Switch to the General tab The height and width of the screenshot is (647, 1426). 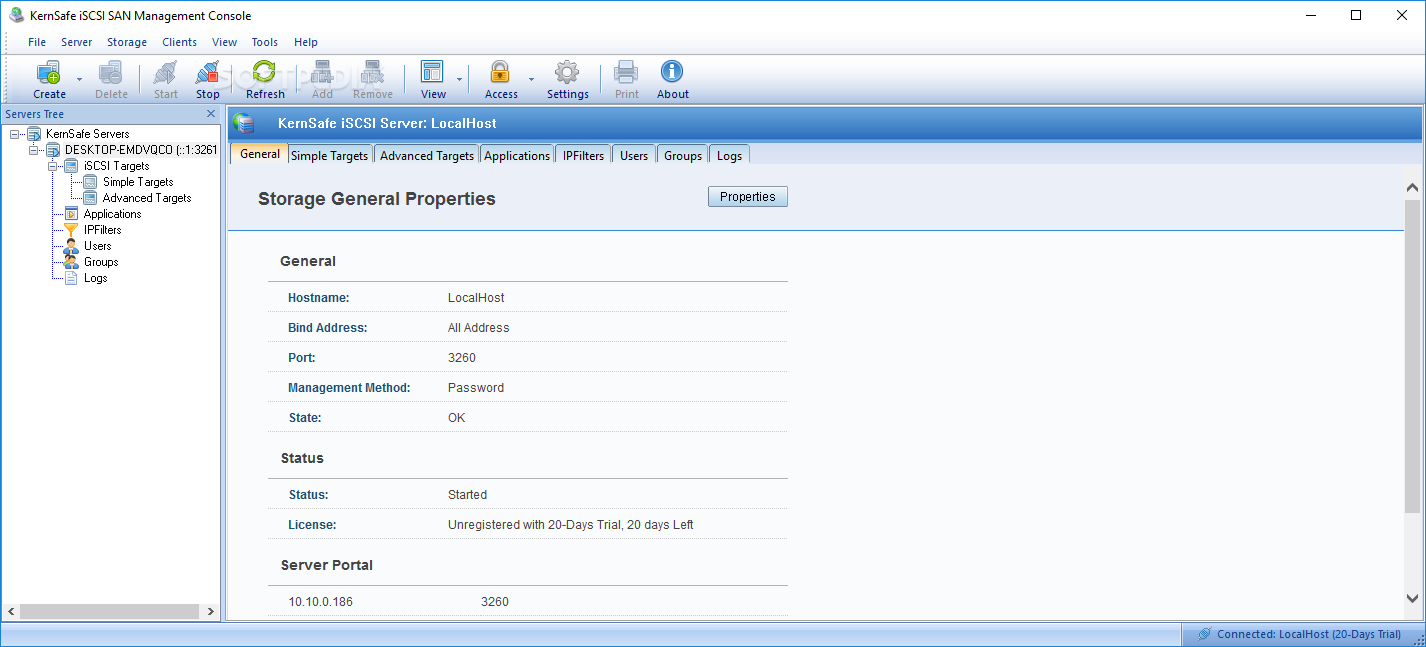(260, 154)
